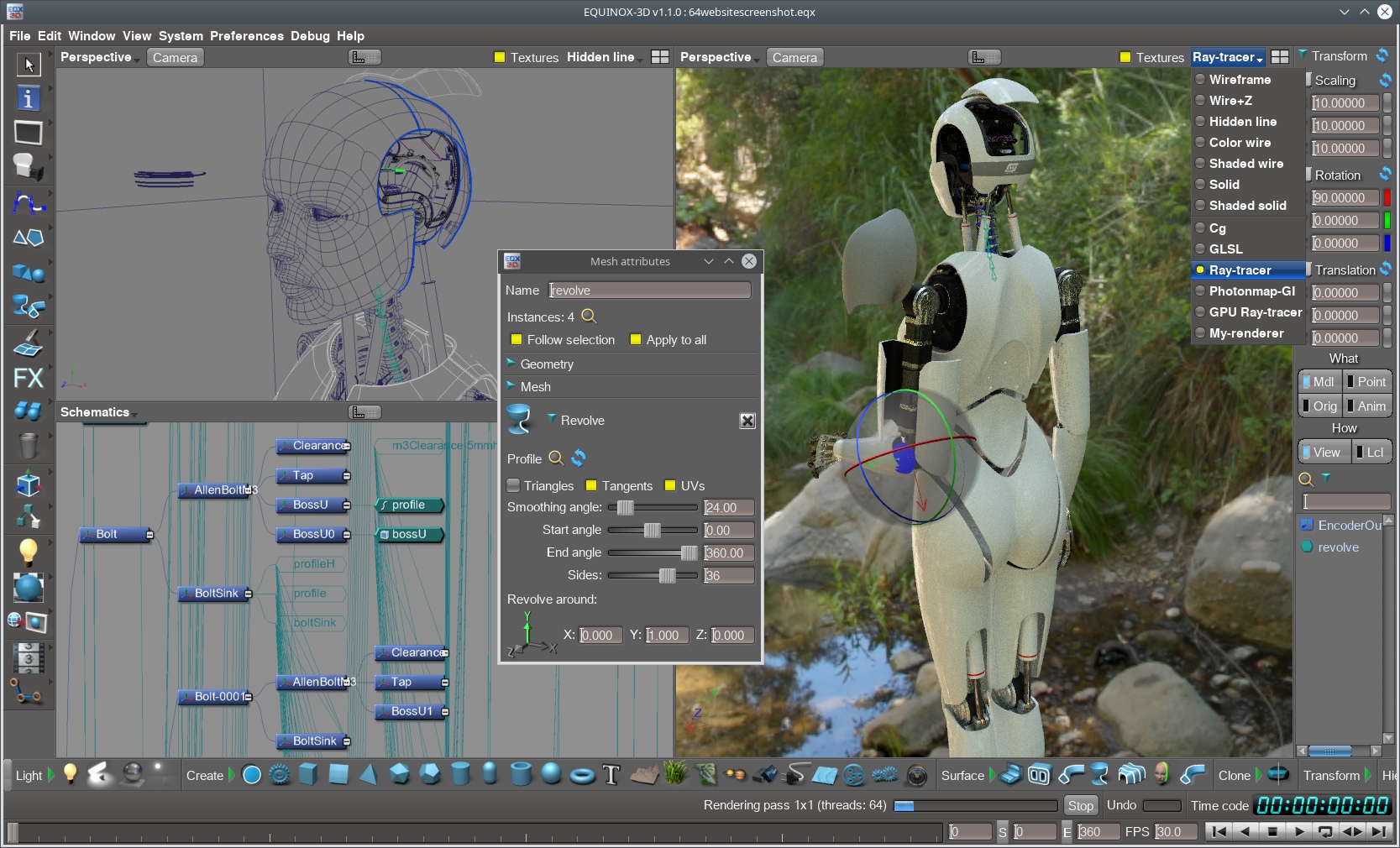Select the trash can icon
Viewport: 1400px width, 848px height.
pos(29,445)
